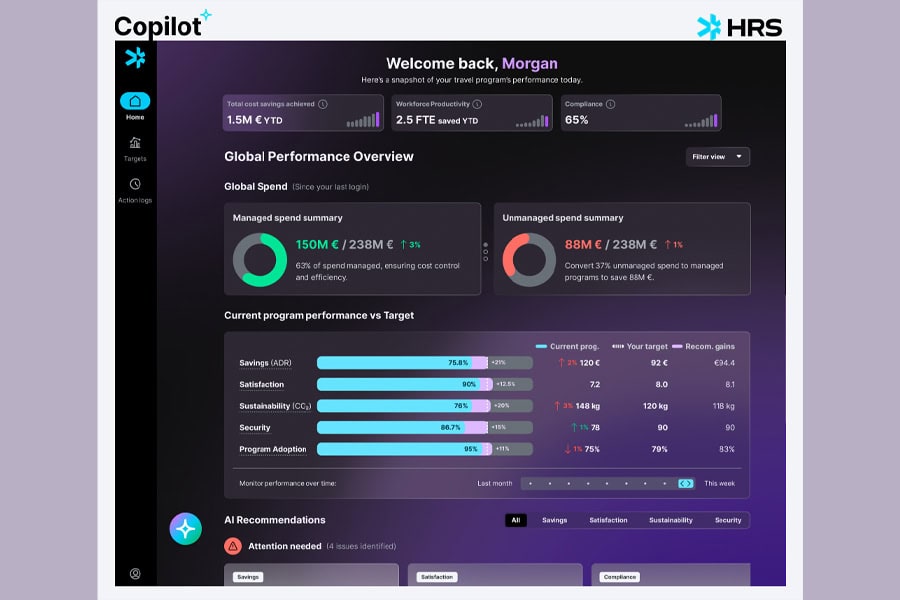Show info for Total cost savings achieved
The image size is (900, 600).
[x=323, y=104]
